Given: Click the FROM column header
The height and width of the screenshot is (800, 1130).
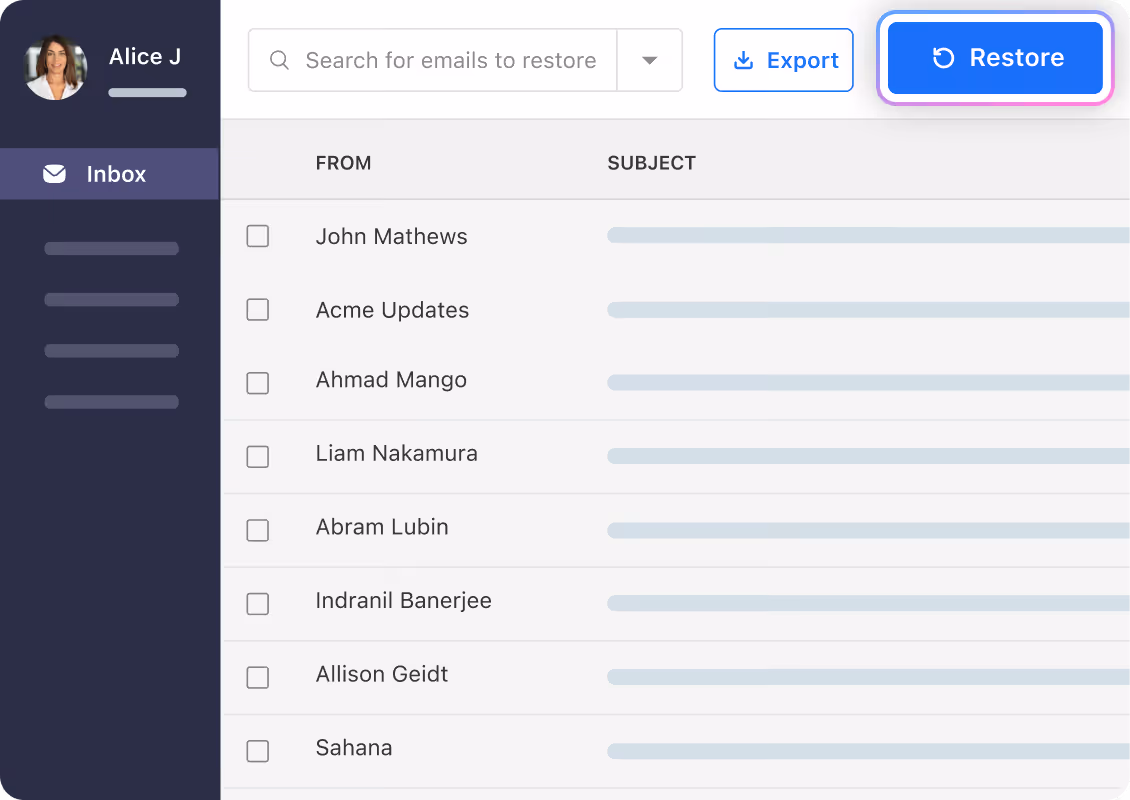Looking at the screenshot, I should [343, 163].
